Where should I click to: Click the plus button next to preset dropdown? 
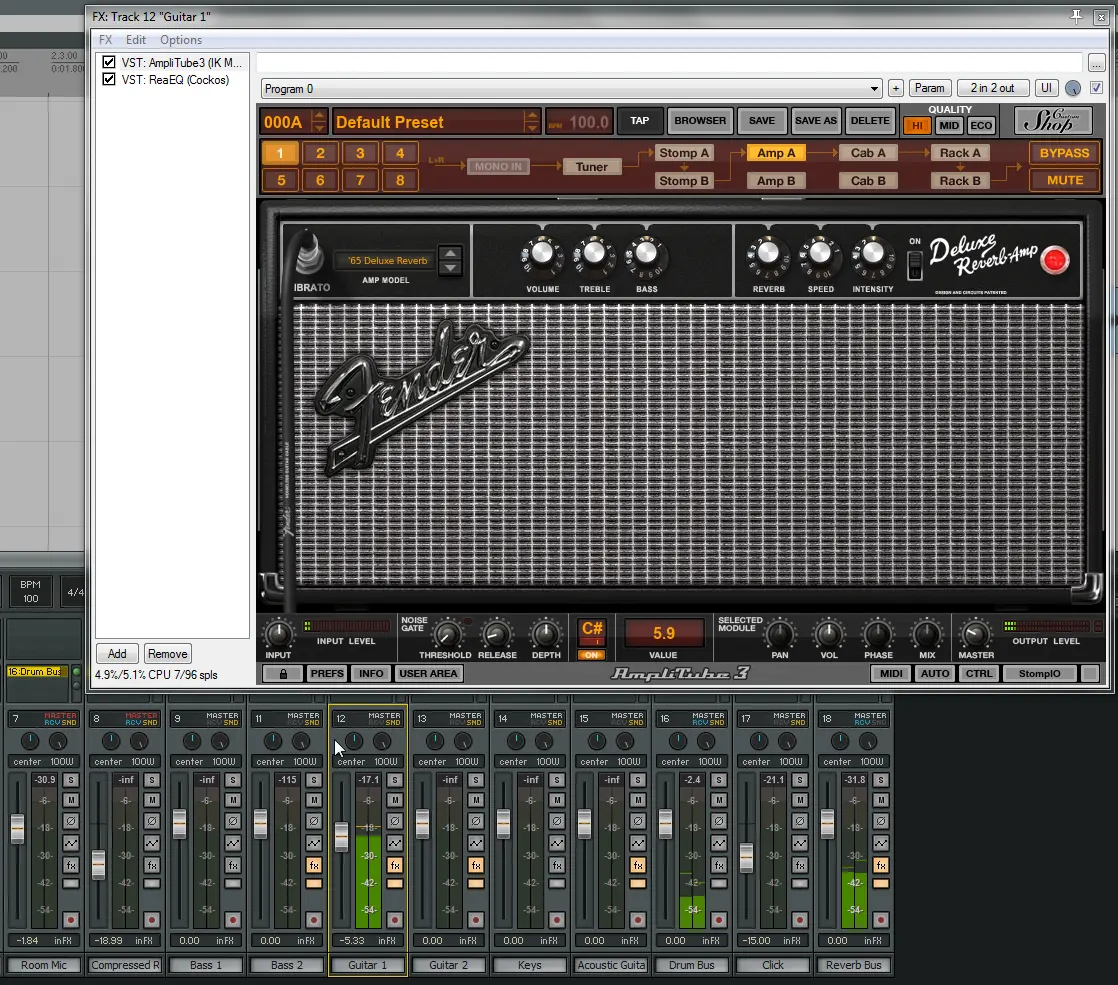click(x=896, y=88)
